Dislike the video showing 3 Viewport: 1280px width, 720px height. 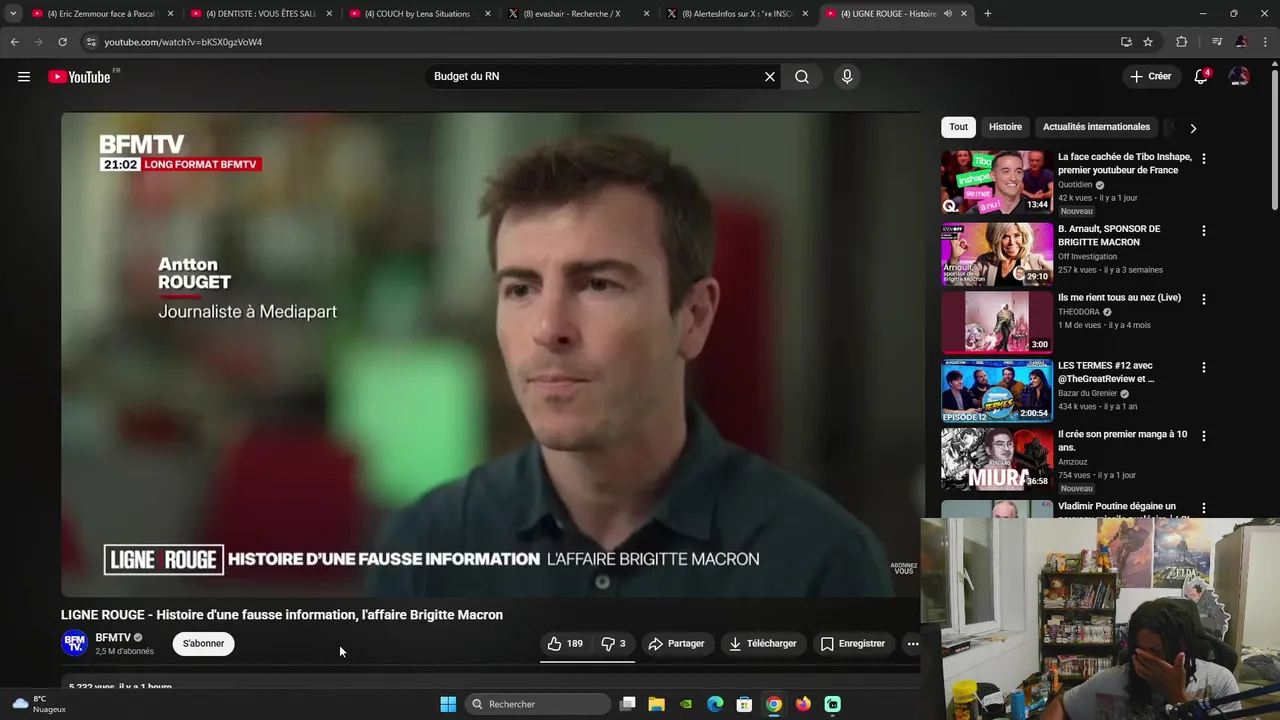point(614,644)
